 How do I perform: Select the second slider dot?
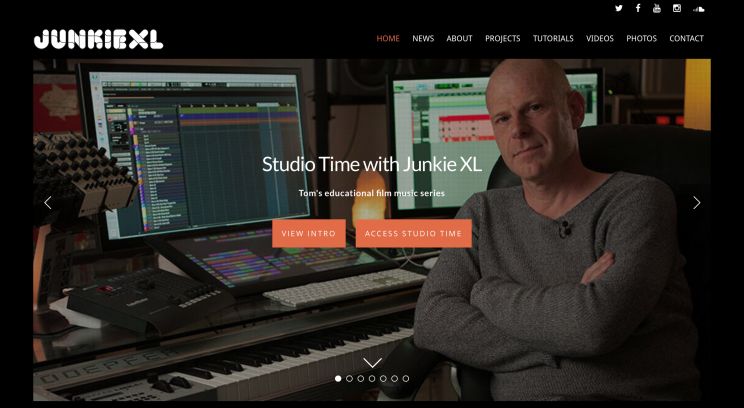pyautogui.click(x=349, y=379)
